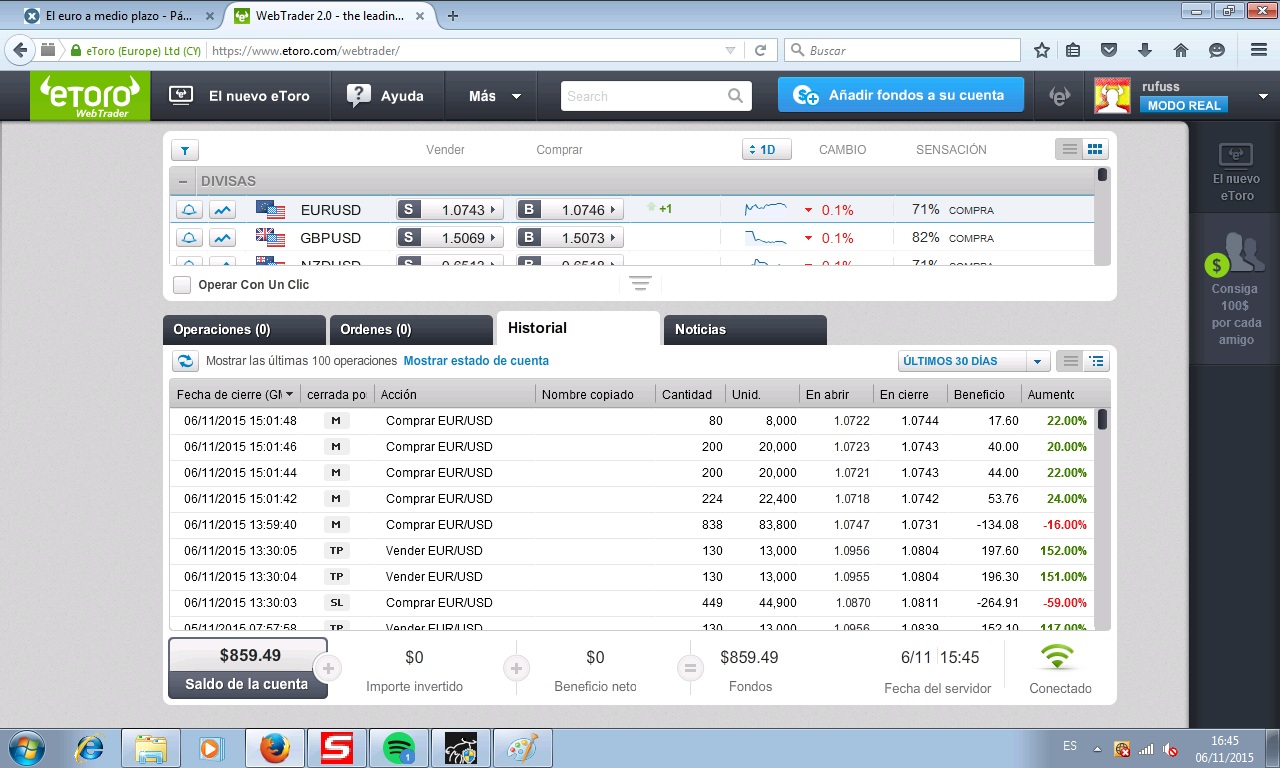Open Spotify from the taskbar
This screenshot has width=1280, height=768.
399,748
